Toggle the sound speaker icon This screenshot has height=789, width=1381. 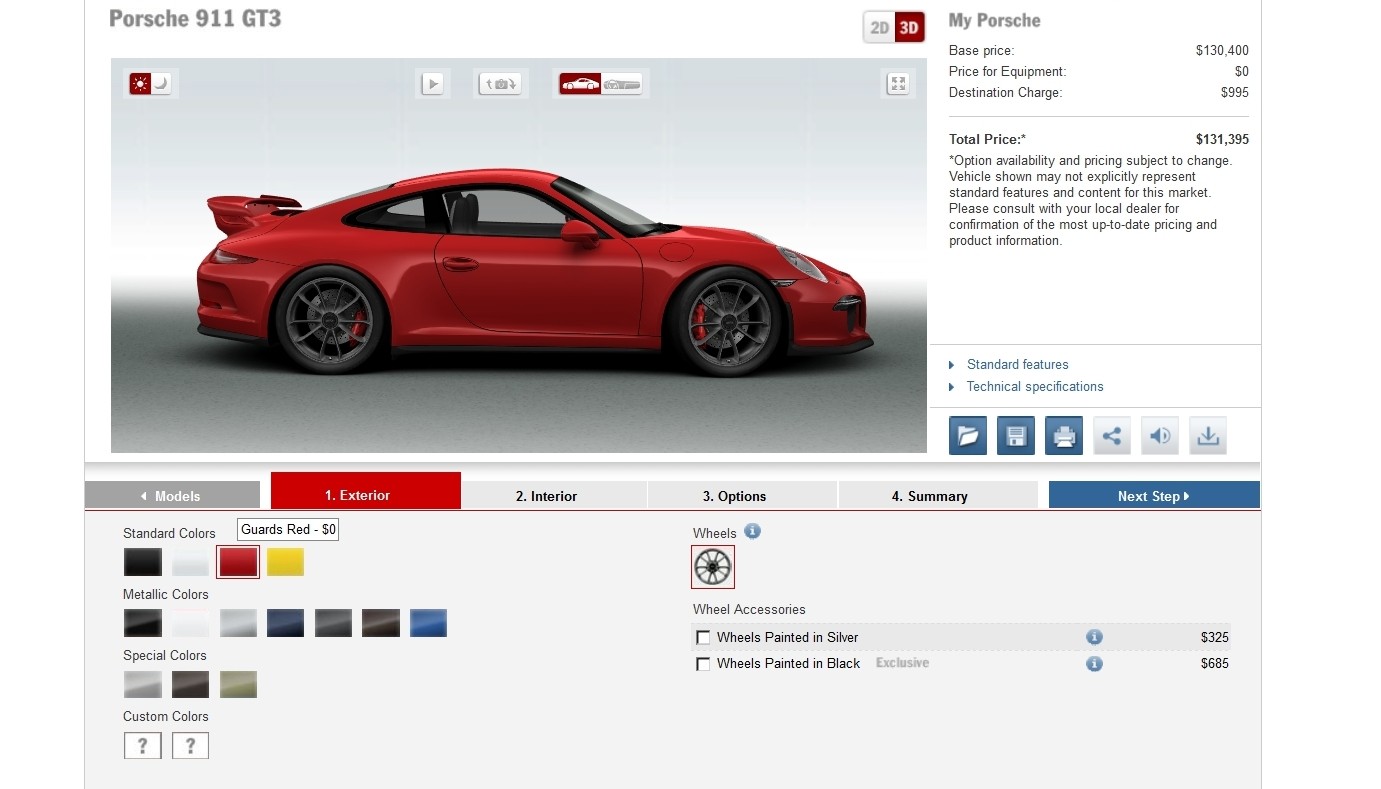[x=1160, y=436]
